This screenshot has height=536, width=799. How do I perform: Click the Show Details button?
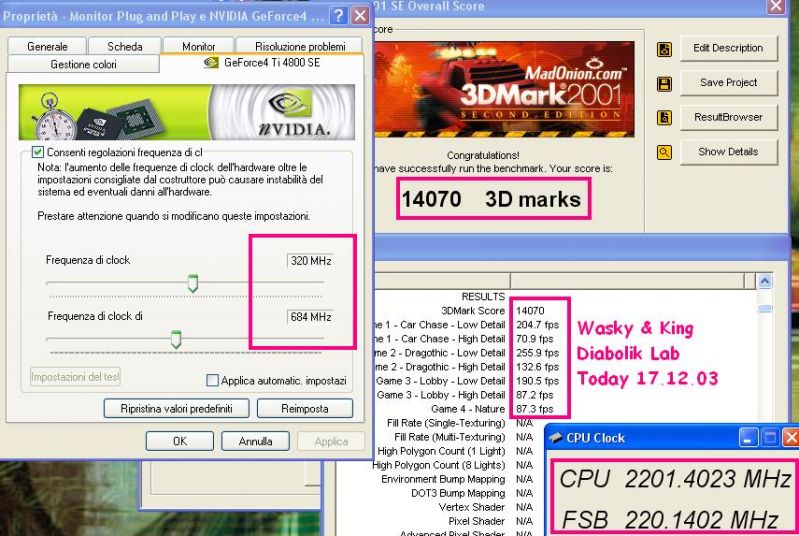[x=728, y=151]
